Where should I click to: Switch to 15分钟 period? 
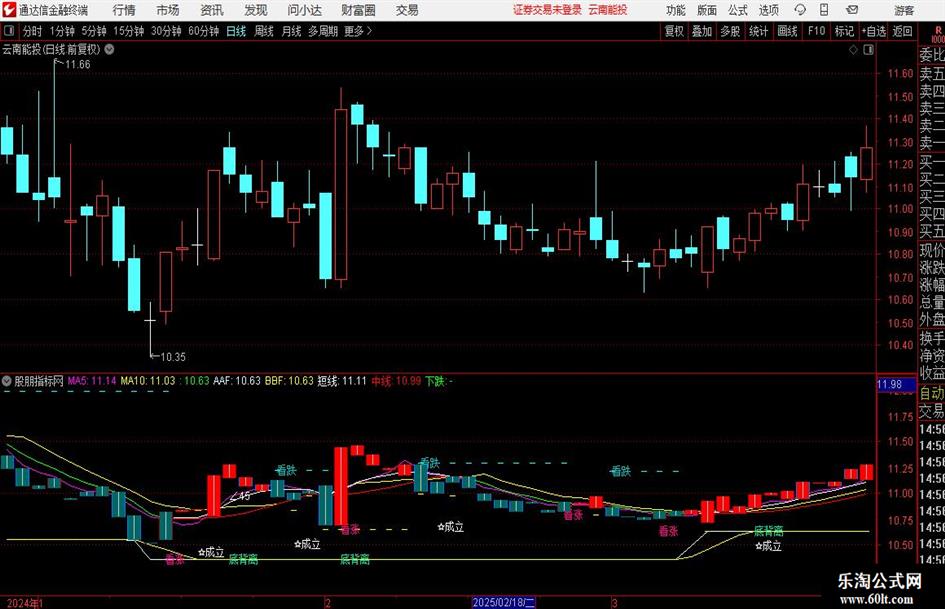(129, 31)
